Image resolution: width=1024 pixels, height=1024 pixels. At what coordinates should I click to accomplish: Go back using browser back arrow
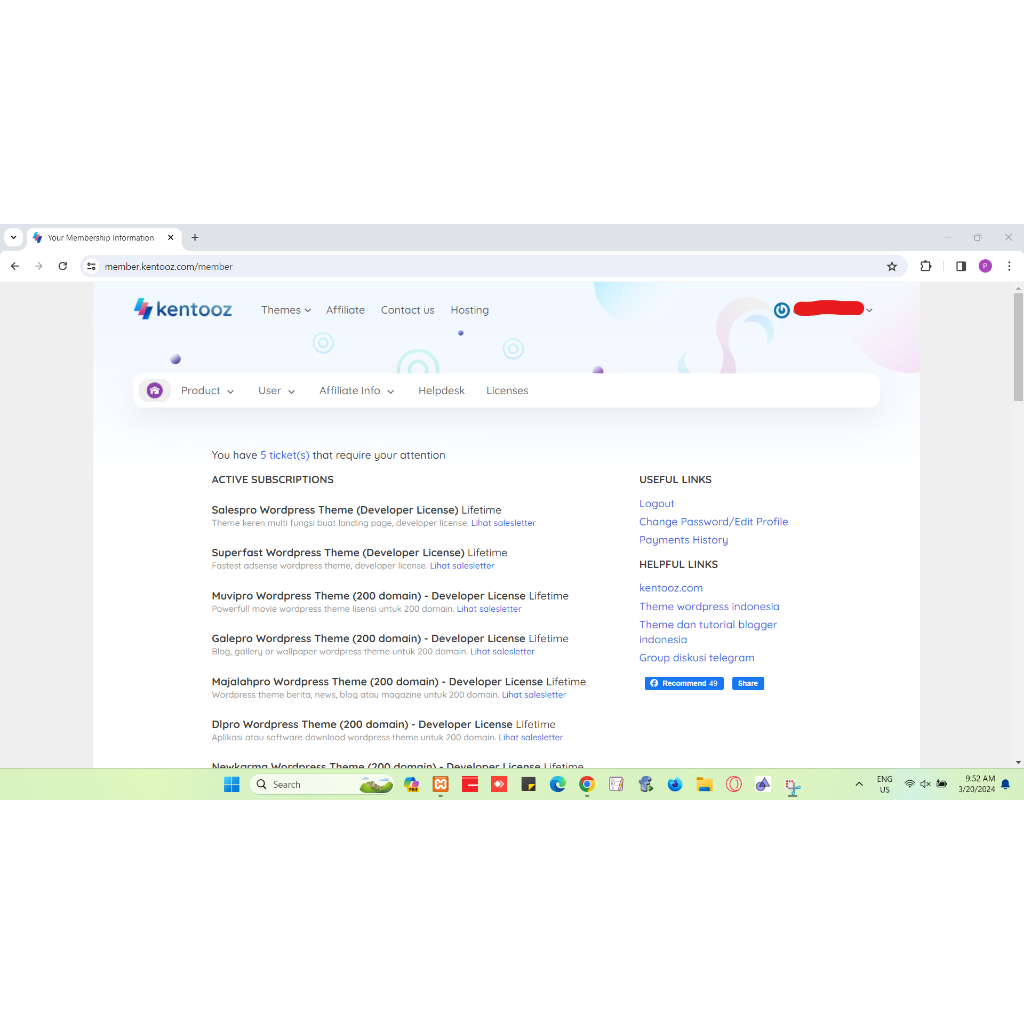[x=15, y=266]
